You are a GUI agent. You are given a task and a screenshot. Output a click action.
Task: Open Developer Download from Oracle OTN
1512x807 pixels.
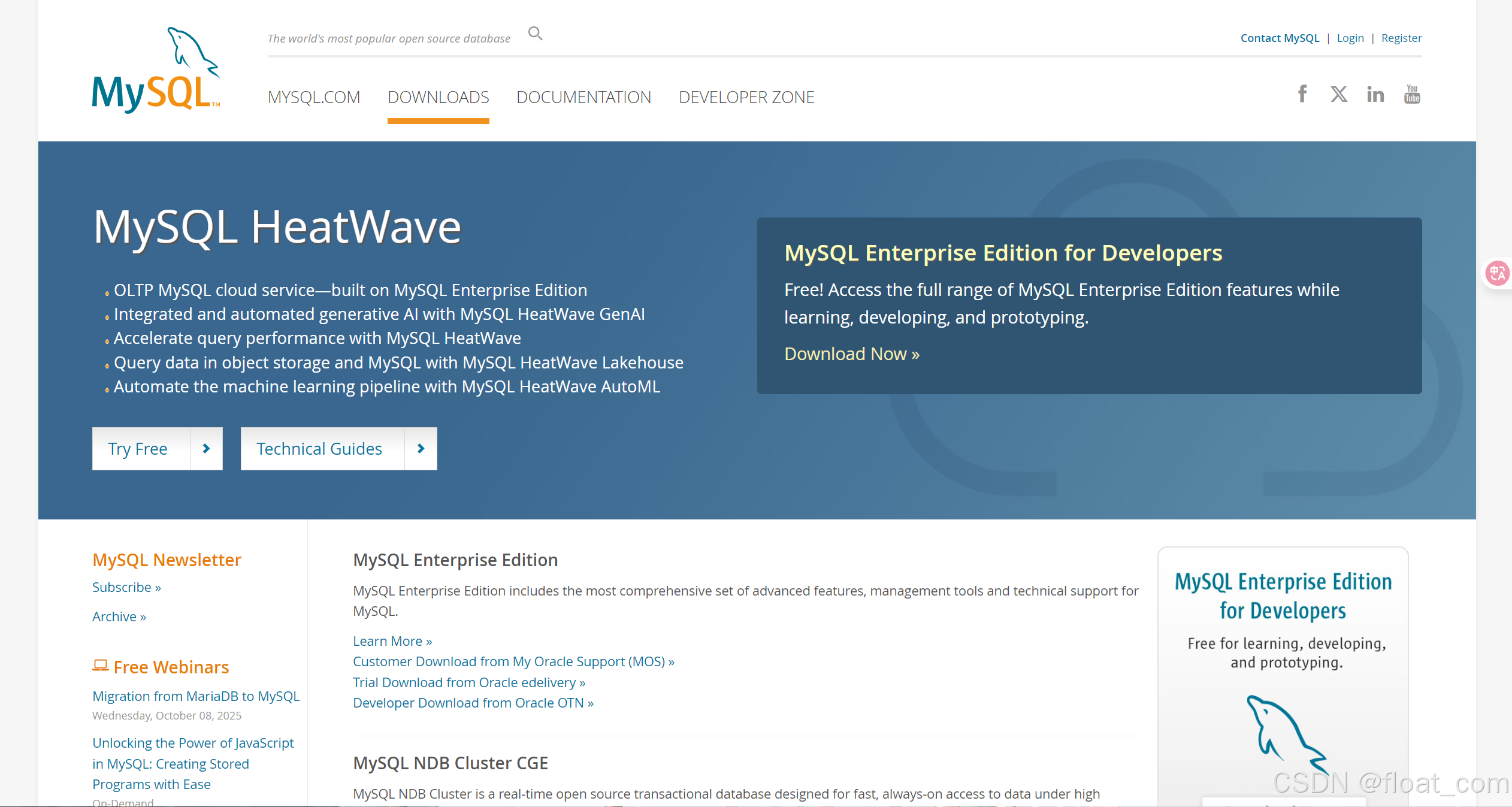tap(473, 703)
